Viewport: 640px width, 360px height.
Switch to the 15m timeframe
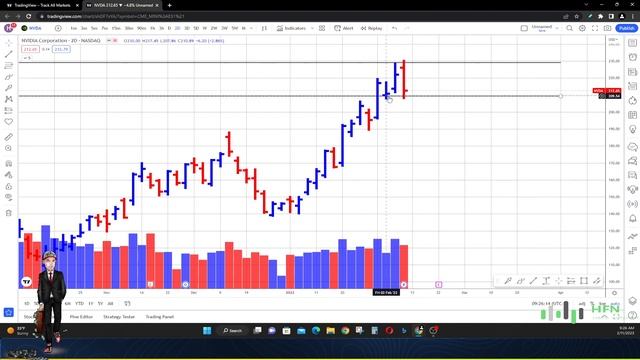click(x=116, y=28)
